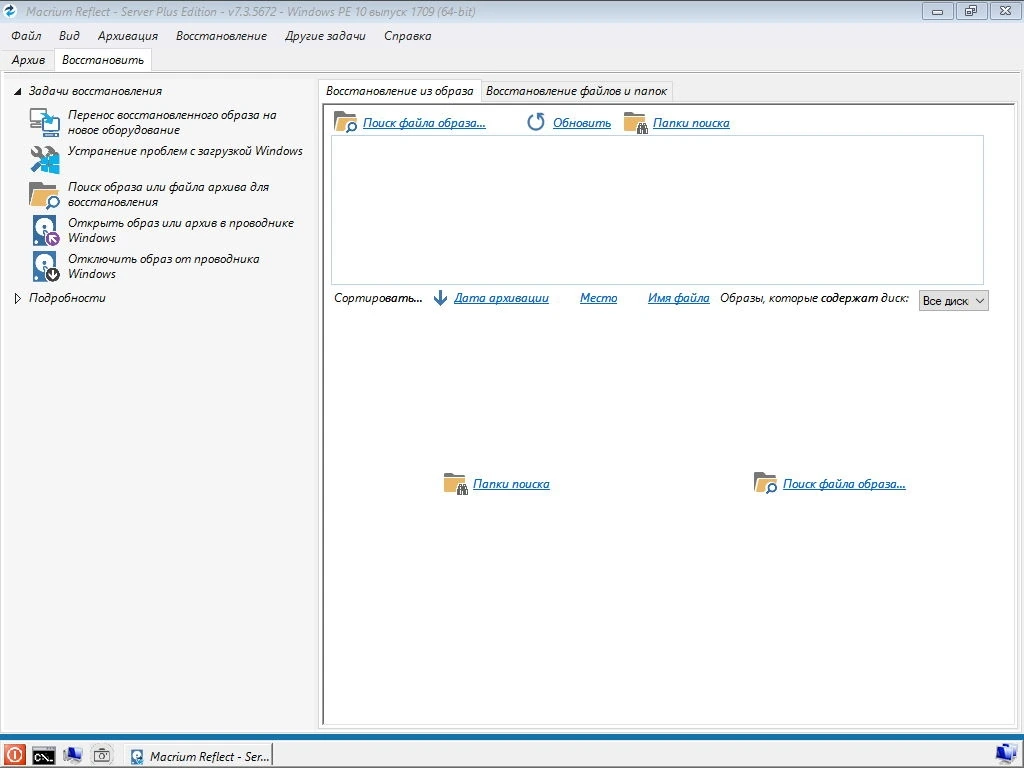Sort by 'Имя файла'
The height and width of the screenshot is (768, 1024).
coord(679,298)
